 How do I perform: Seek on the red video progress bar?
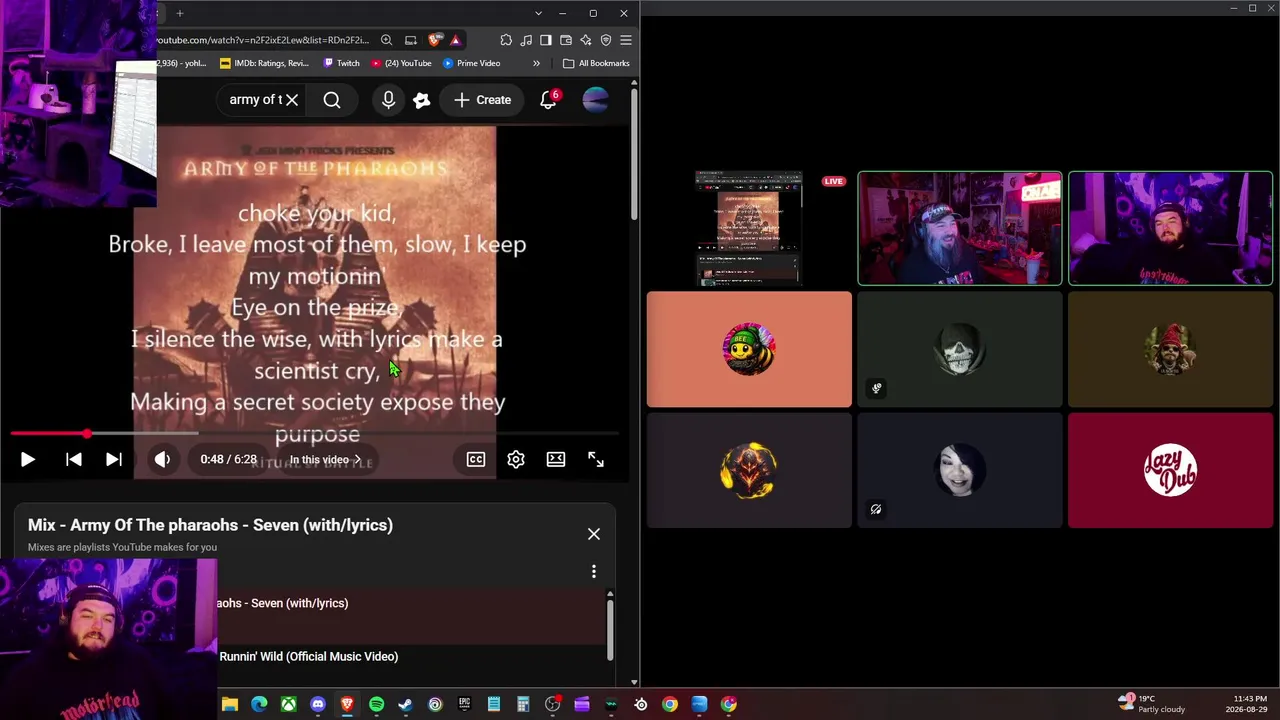(314, 434)
